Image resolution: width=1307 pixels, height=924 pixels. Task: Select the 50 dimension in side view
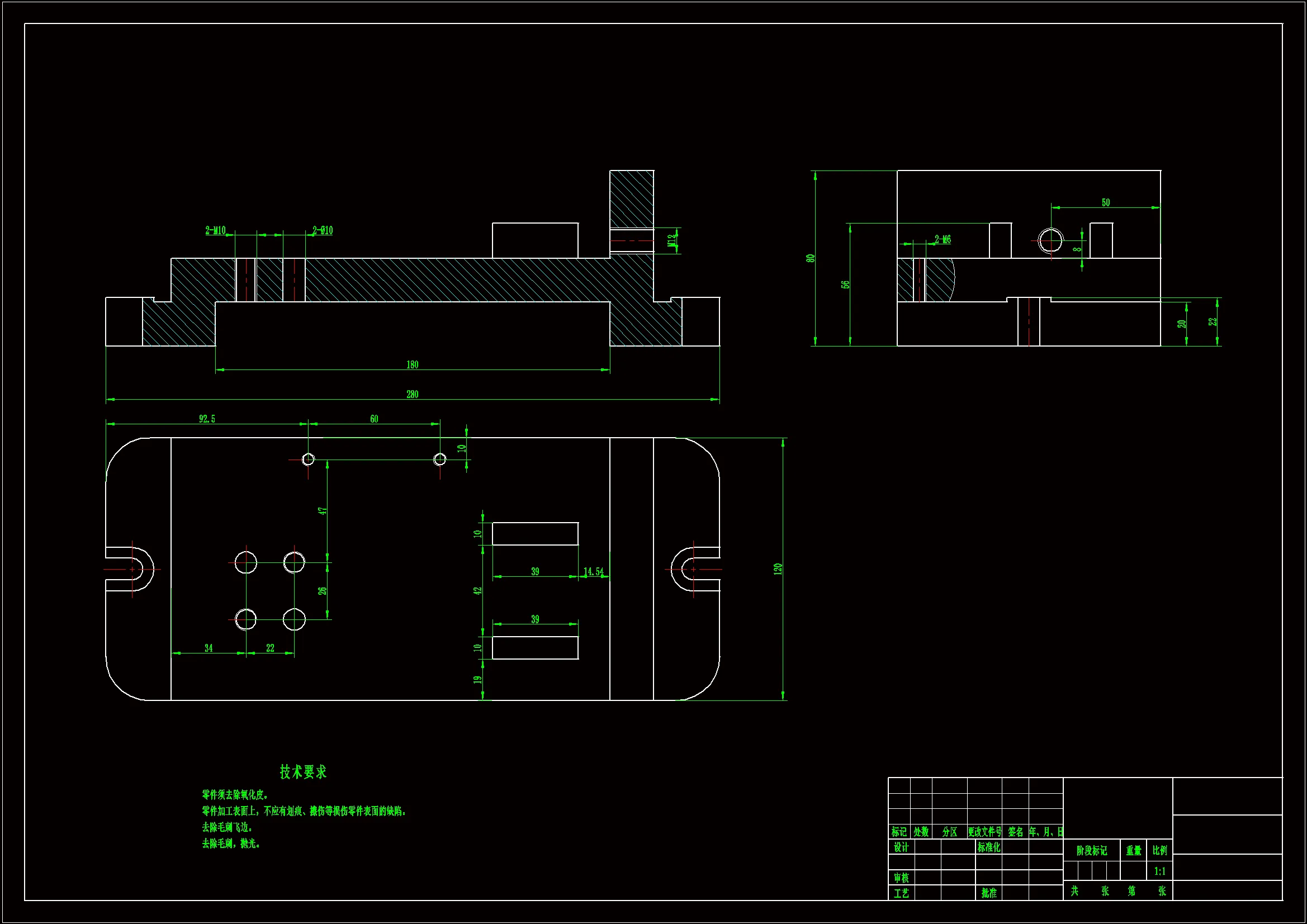tap(1105, 203)
